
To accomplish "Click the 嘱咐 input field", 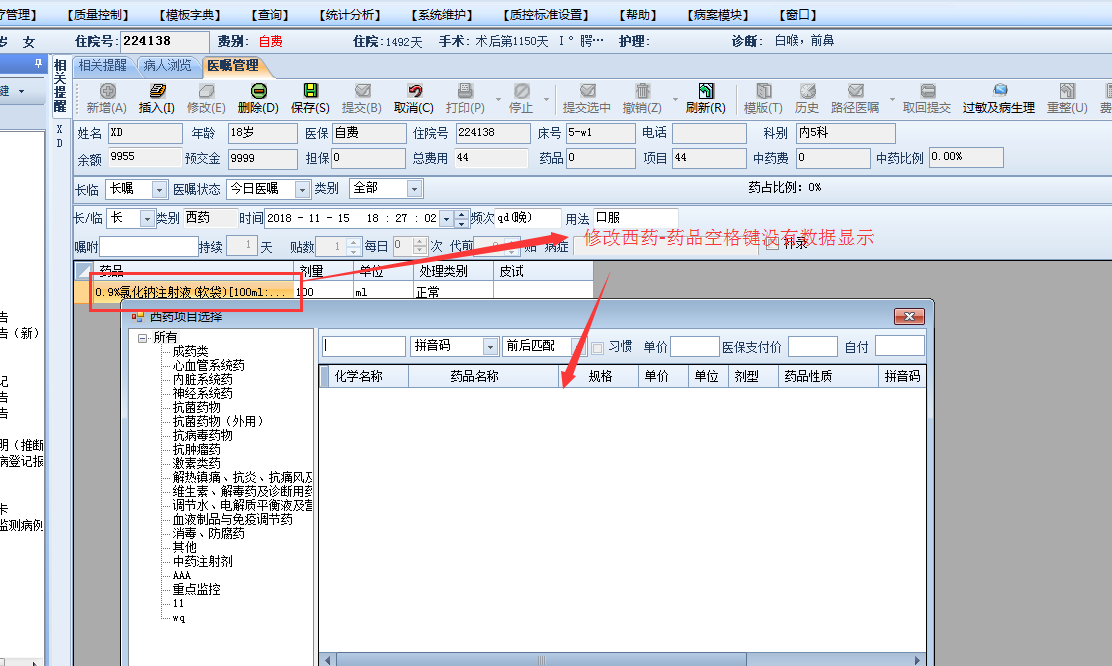I will (149, 246).
